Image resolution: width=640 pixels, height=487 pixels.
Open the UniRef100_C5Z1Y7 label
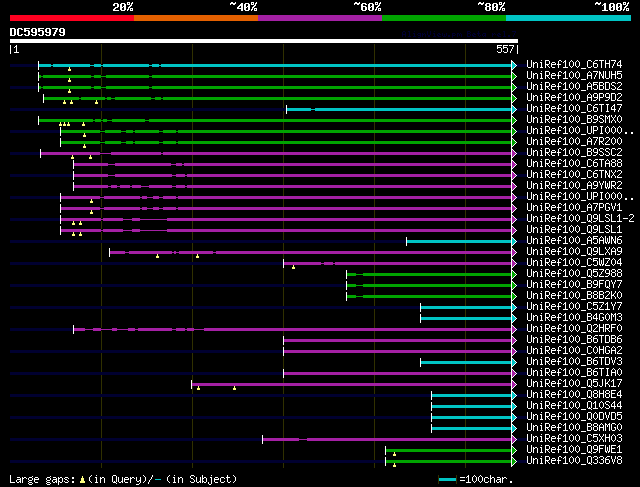[574, 307]
